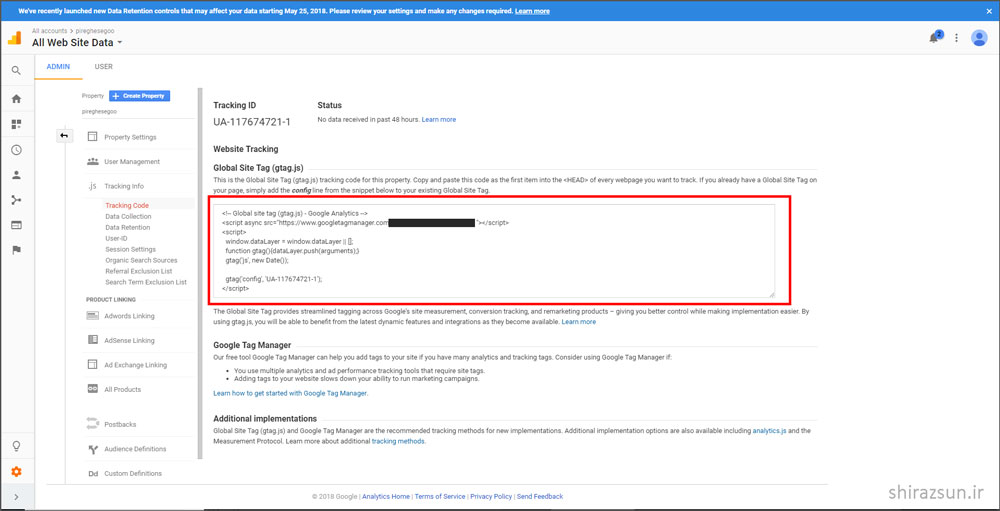Click Learn more next to Status message
Image resolution: width=1000 pixels, height=511 pixels.
pyautogui.click(x=439, y=120)
